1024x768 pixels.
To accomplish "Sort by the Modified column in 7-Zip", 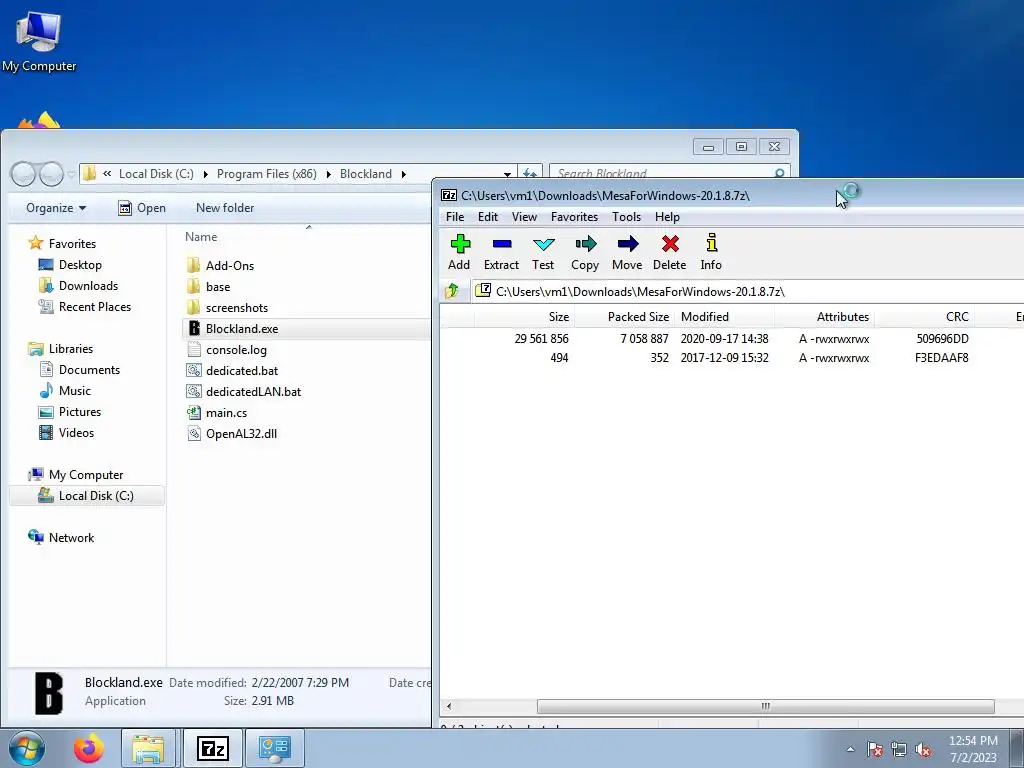I will click(725, 317).
